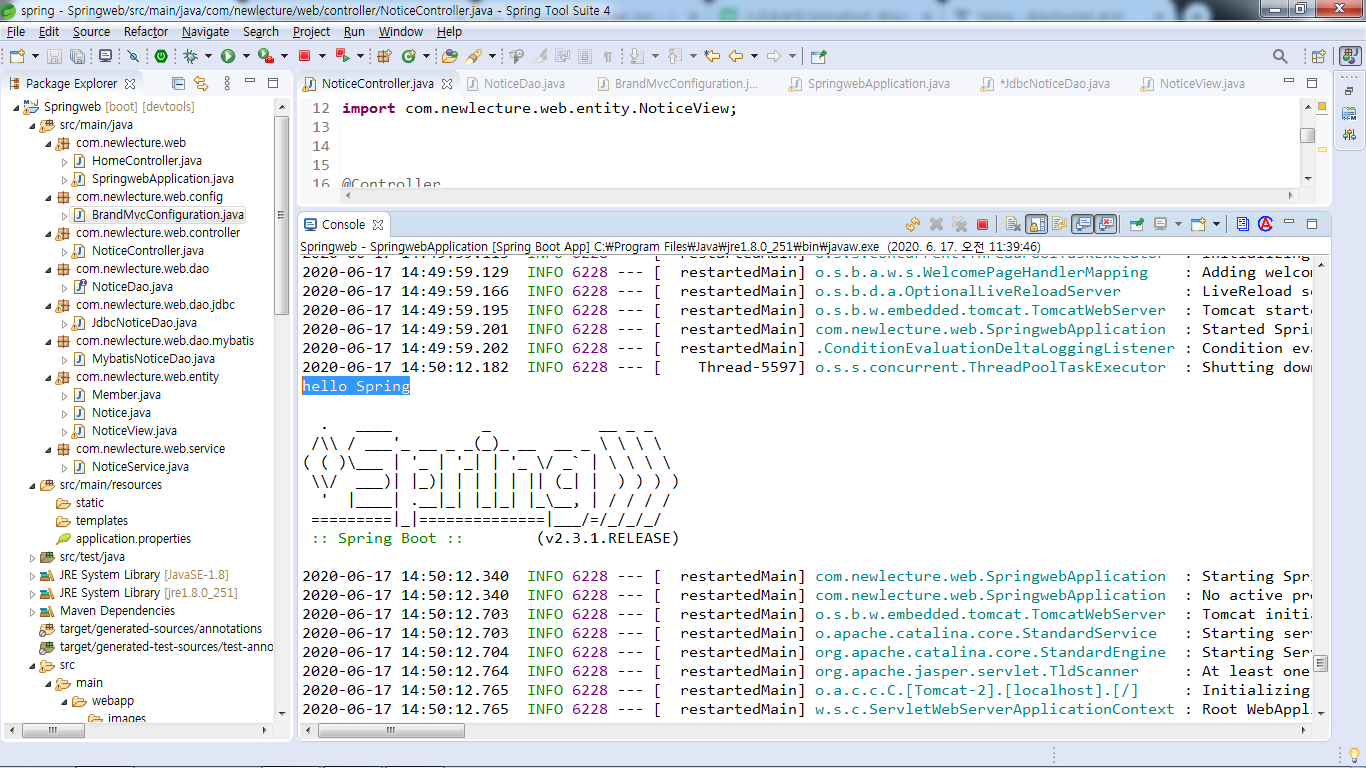Click View Menu dots in Package Explorer
This screenshot has height=768, width=1366.
tap(227, 84)
